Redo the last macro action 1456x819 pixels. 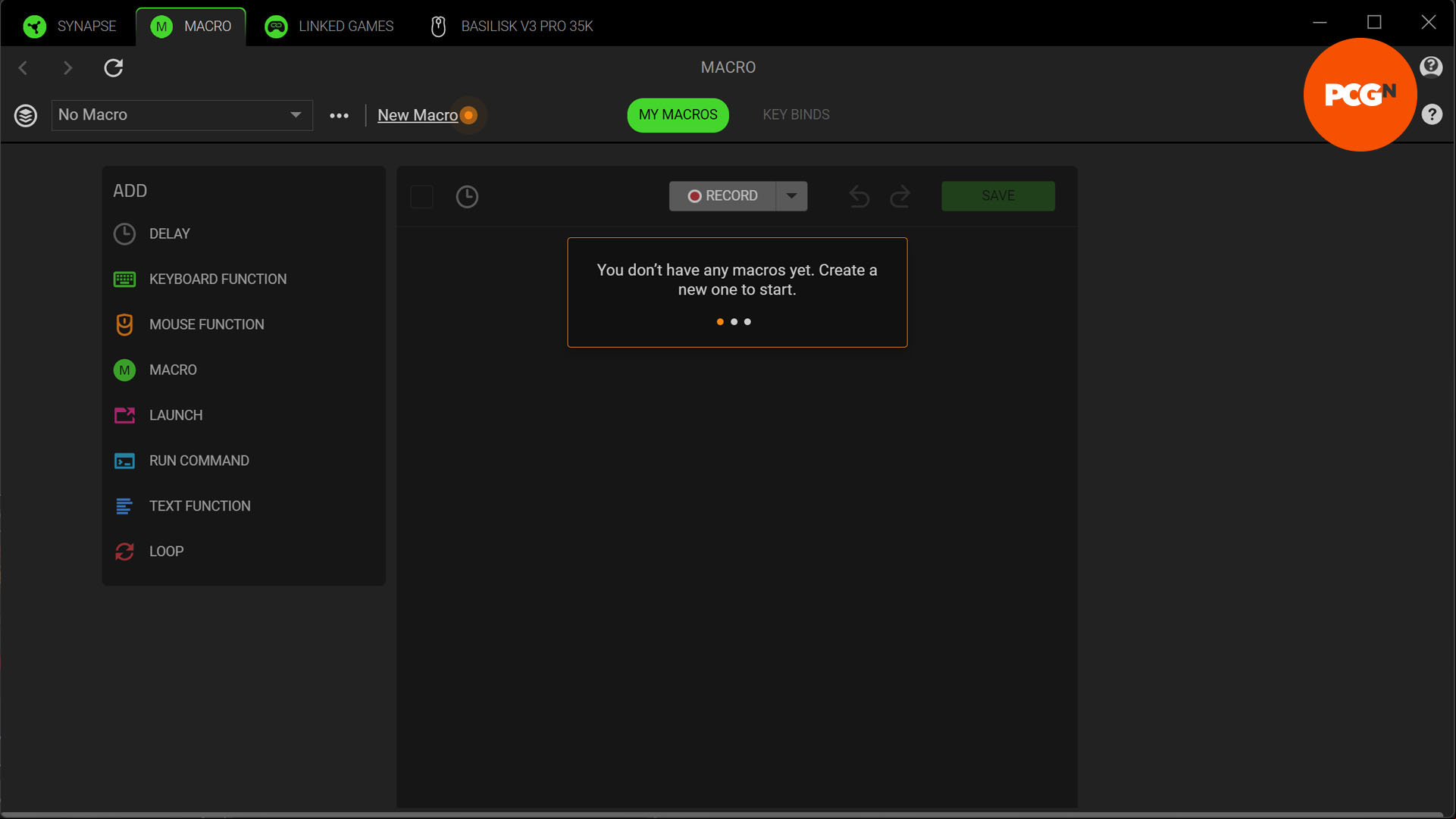[900, 196]
